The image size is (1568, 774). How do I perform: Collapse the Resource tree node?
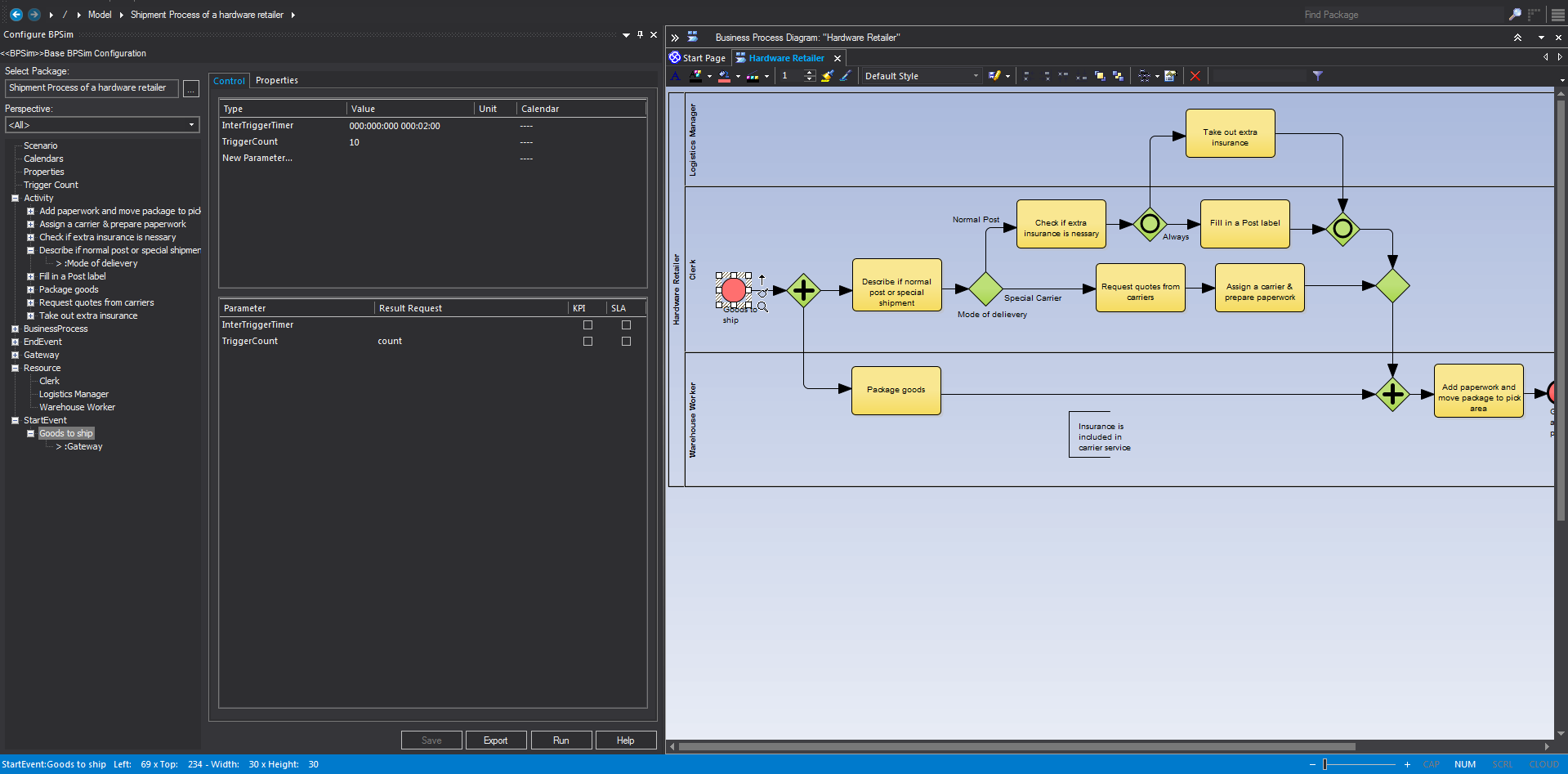15,369
